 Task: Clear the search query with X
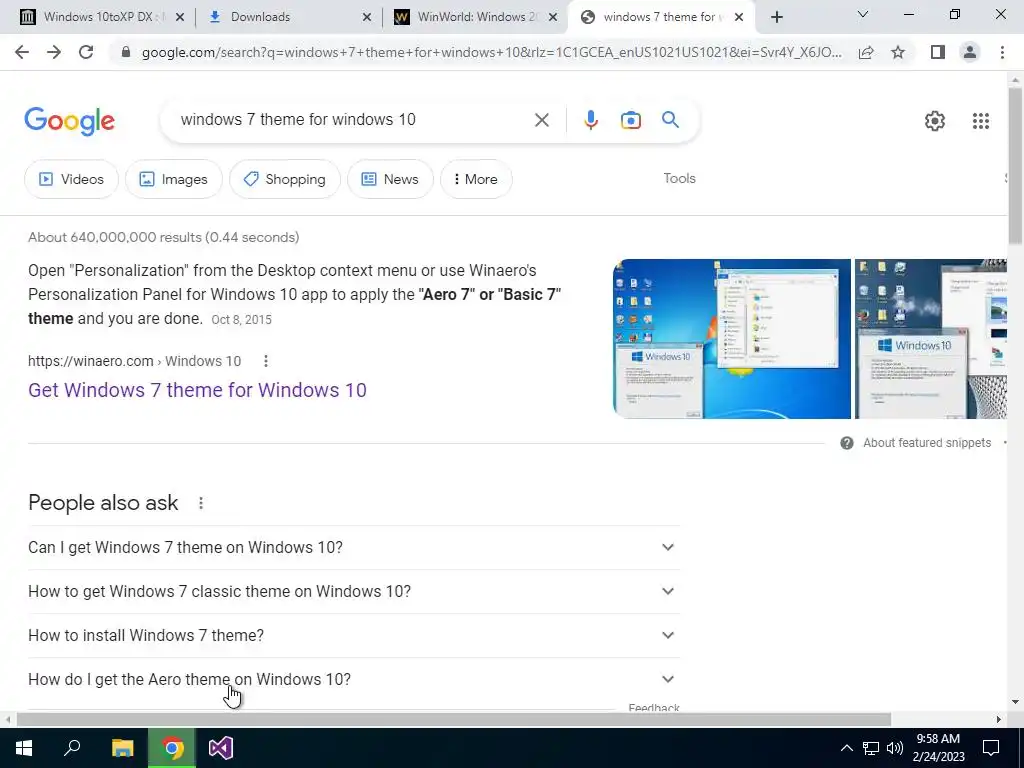541,120
